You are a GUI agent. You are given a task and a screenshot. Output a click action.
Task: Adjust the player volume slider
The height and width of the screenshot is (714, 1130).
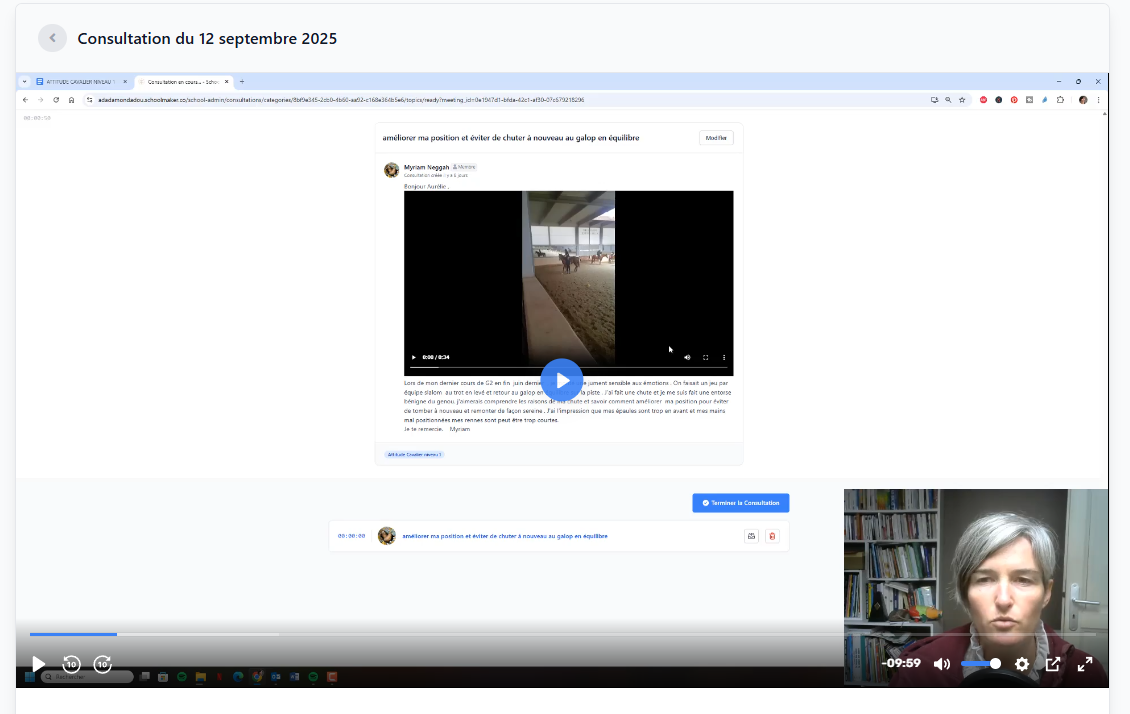(981, 664)
